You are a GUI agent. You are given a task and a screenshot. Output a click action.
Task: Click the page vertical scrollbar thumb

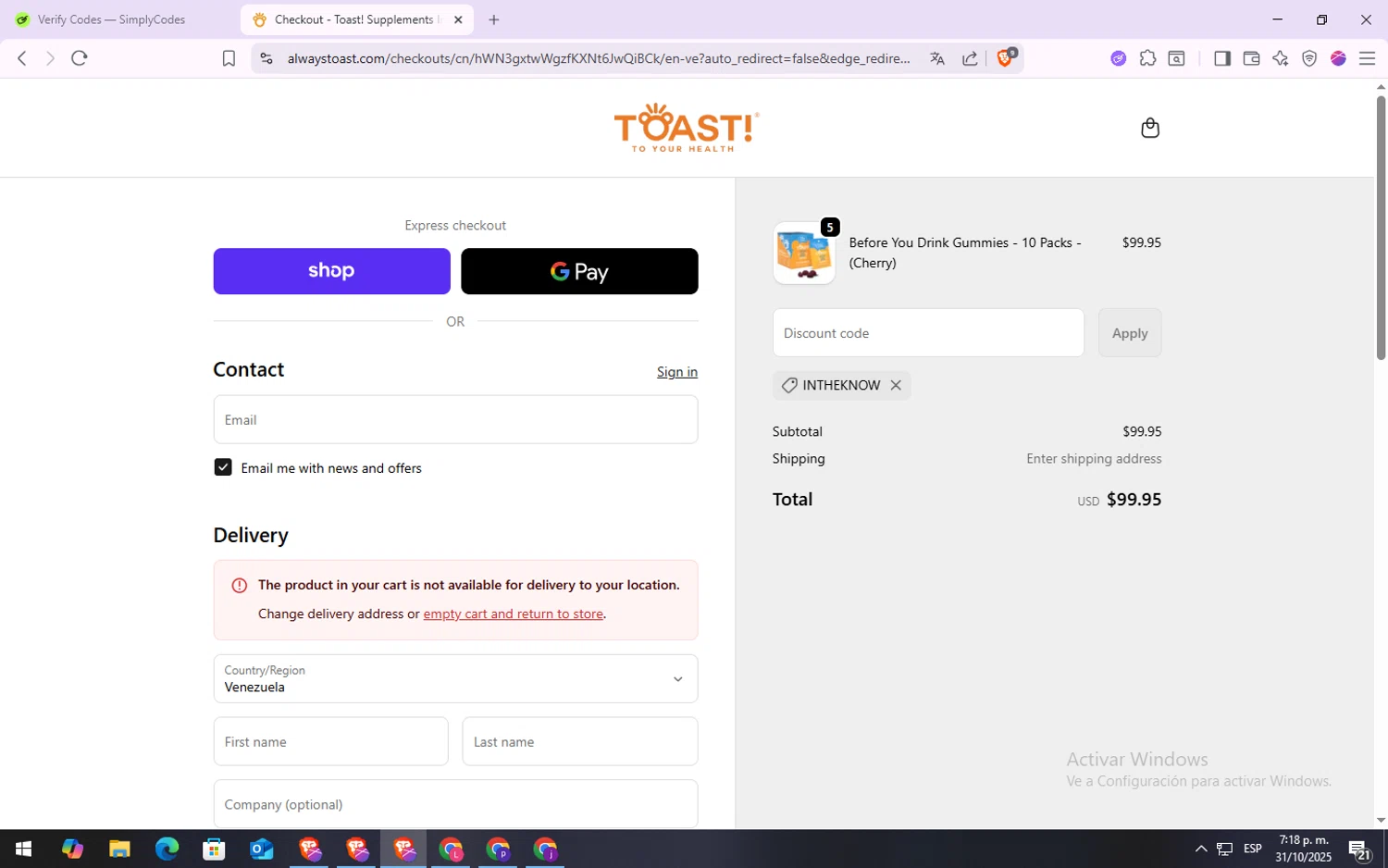(x=1381, y=227)
